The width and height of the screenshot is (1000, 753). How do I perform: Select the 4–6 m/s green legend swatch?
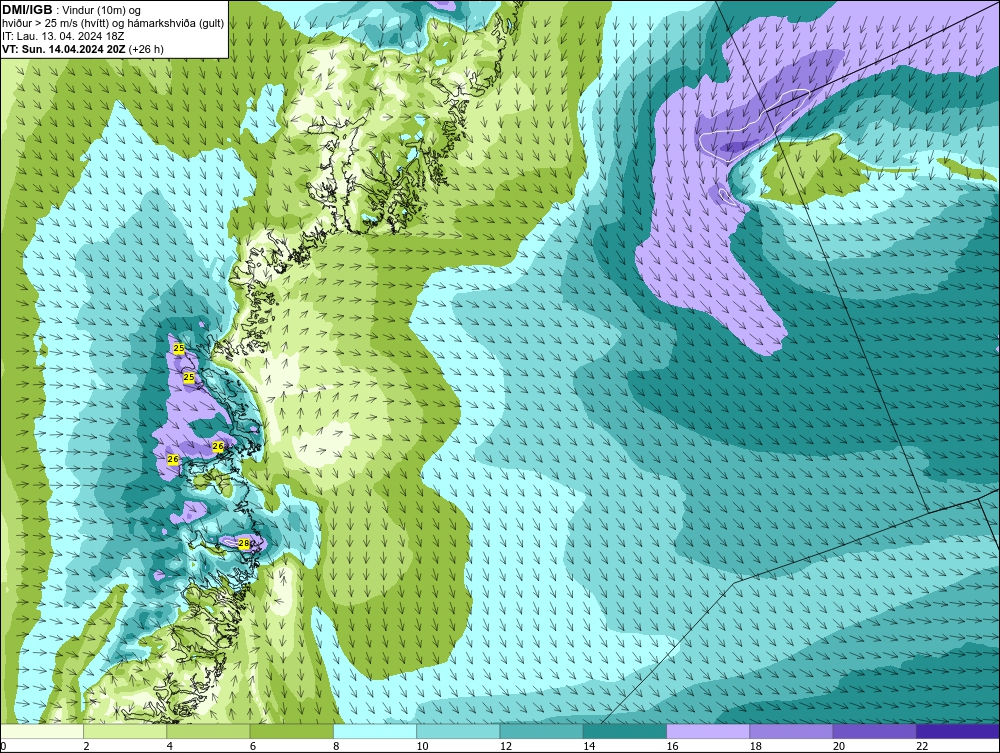click(208, 731)
